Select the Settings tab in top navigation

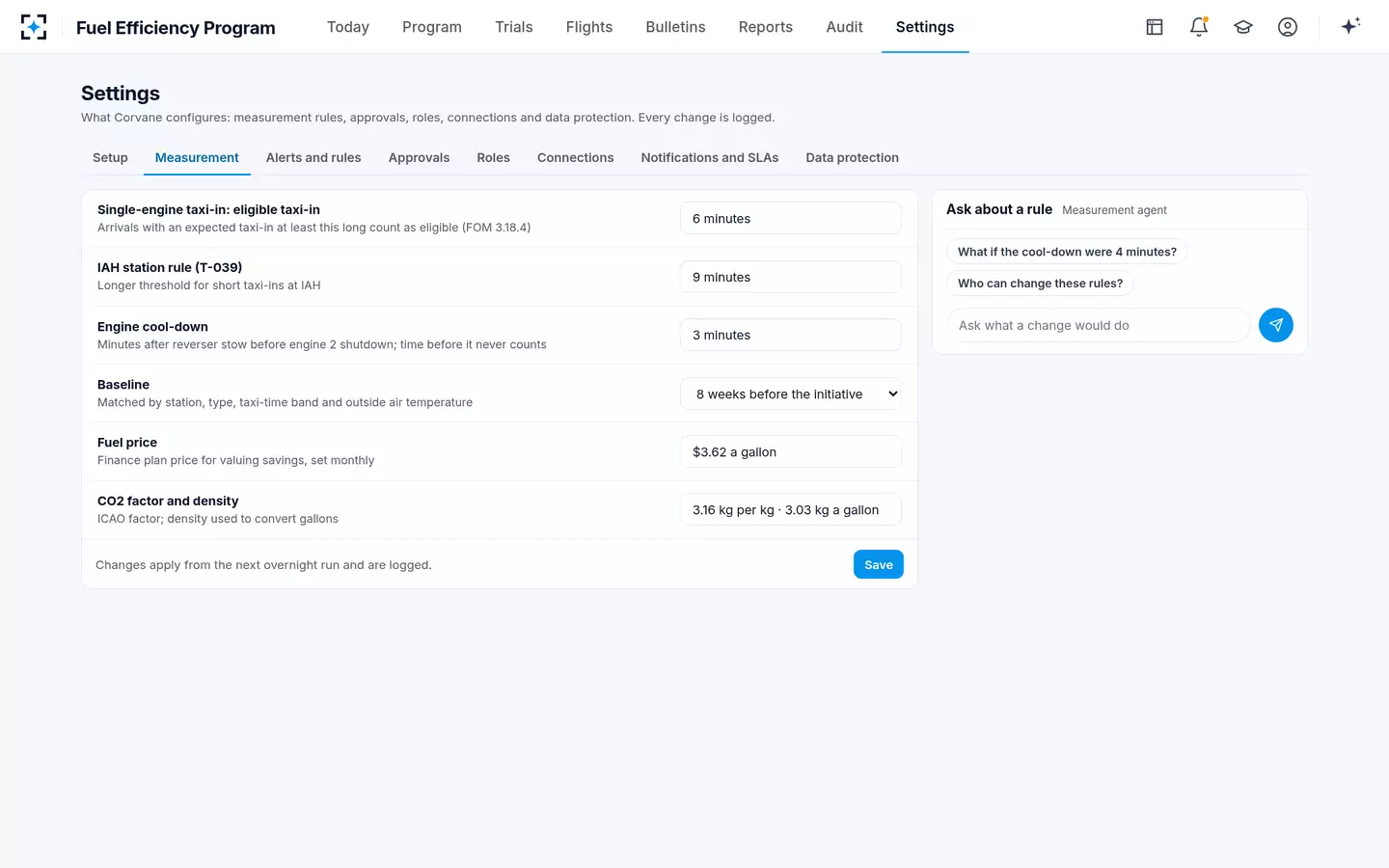pyautogui.click(x=925, y=27)
